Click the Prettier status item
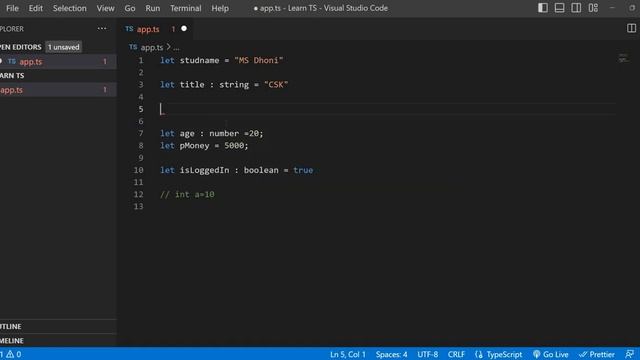 tap(596, 354)
